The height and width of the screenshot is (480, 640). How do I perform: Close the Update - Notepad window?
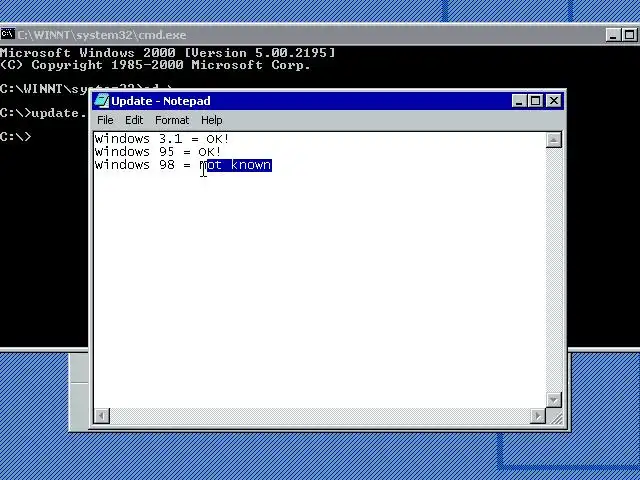553,101
